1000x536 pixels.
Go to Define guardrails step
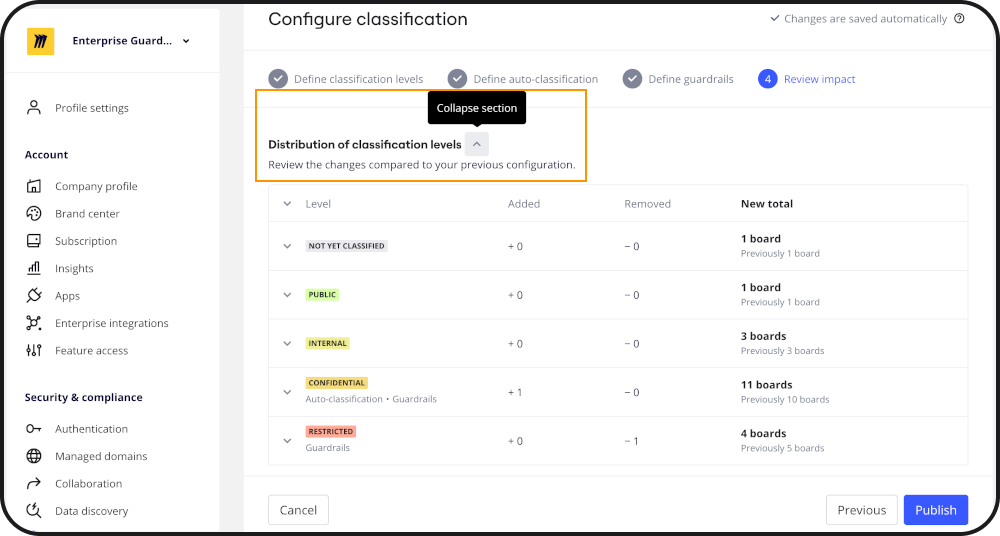(677, 79)
